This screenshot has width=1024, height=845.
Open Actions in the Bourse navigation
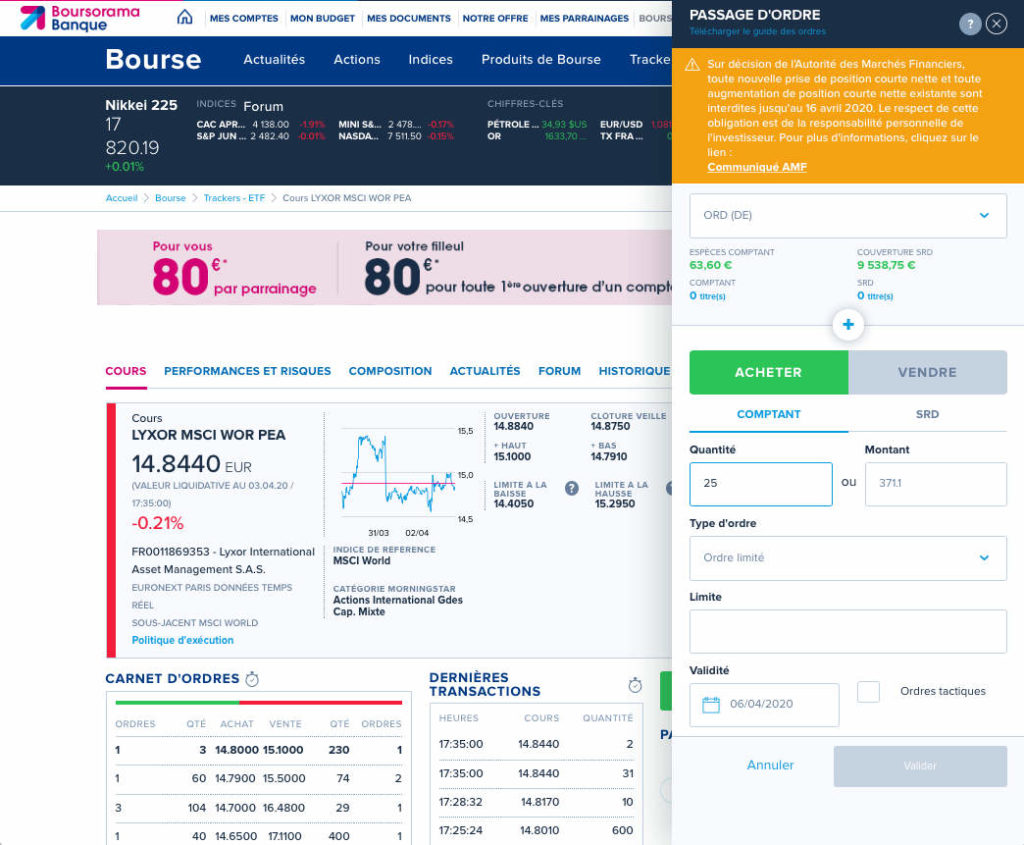(357, 59)
